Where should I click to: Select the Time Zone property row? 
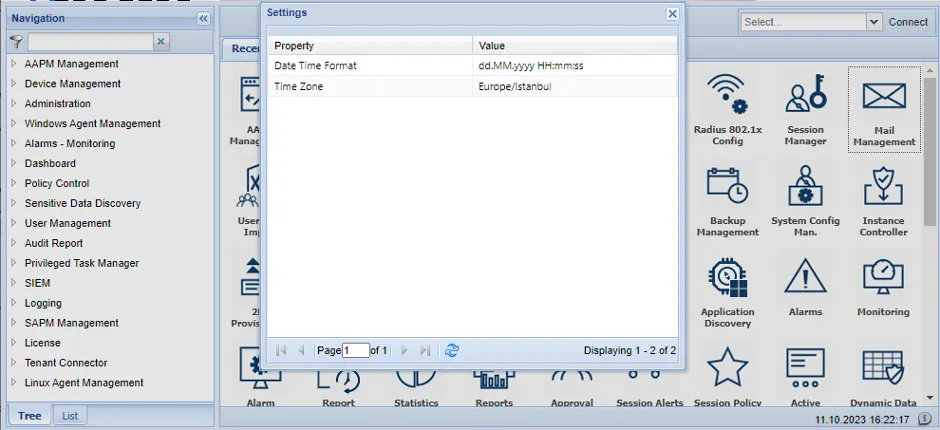point(472,86)
